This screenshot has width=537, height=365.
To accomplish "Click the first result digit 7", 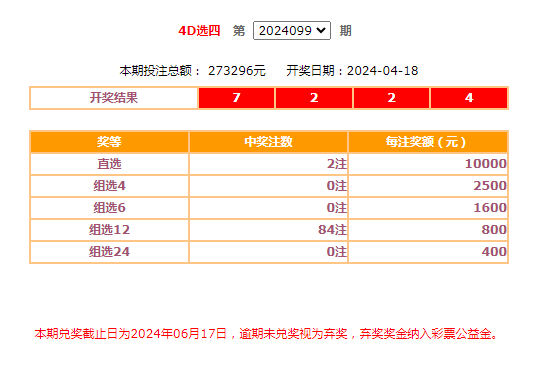I will pos(236,98).
